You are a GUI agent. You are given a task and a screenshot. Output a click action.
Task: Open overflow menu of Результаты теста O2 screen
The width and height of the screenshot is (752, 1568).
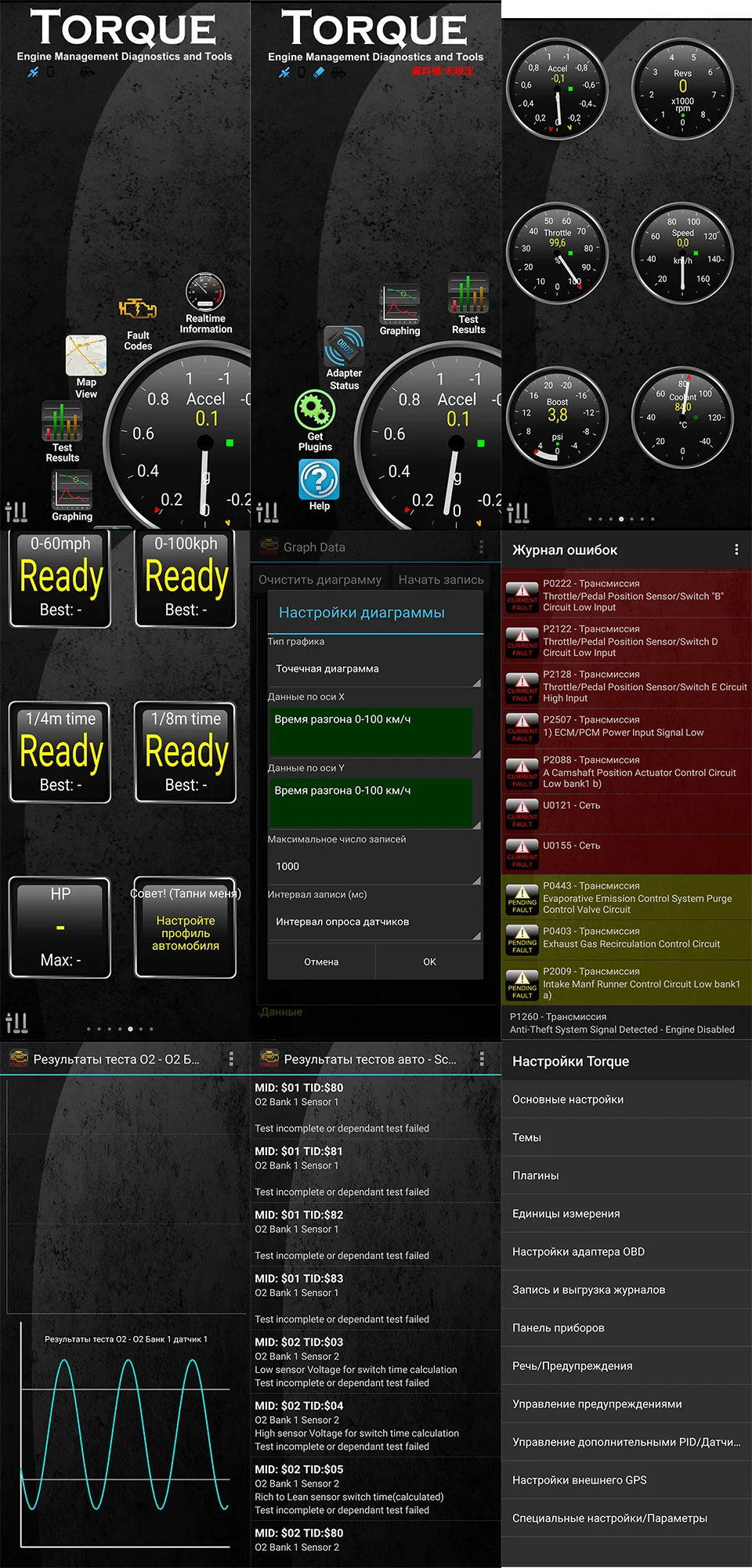click(230, 1059)
